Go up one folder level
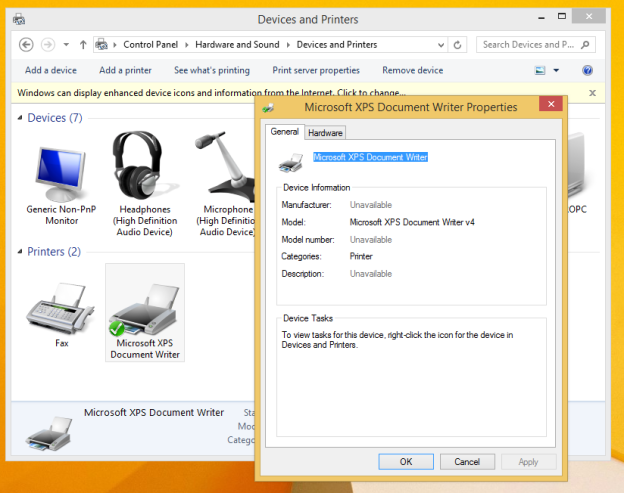This screenshot has height=493, width=624. point(82,45)
